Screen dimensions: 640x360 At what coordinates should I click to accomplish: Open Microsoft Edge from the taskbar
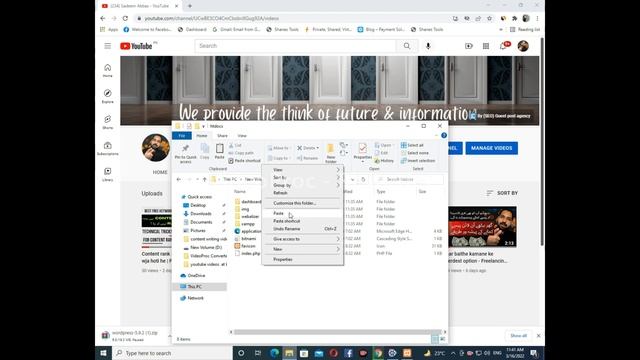point(274,353)
